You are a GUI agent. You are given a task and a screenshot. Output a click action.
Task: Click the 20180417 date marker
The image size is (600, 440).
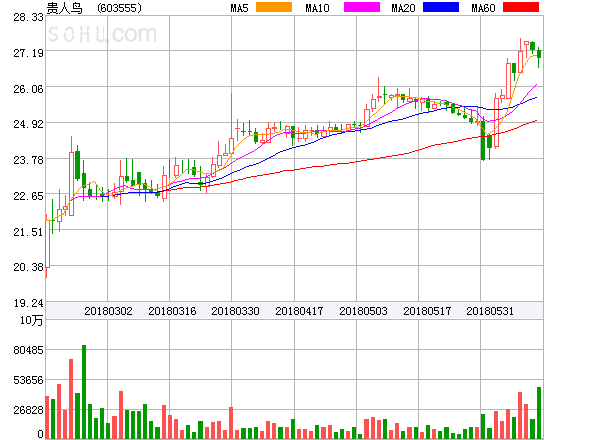coord(299,311)
